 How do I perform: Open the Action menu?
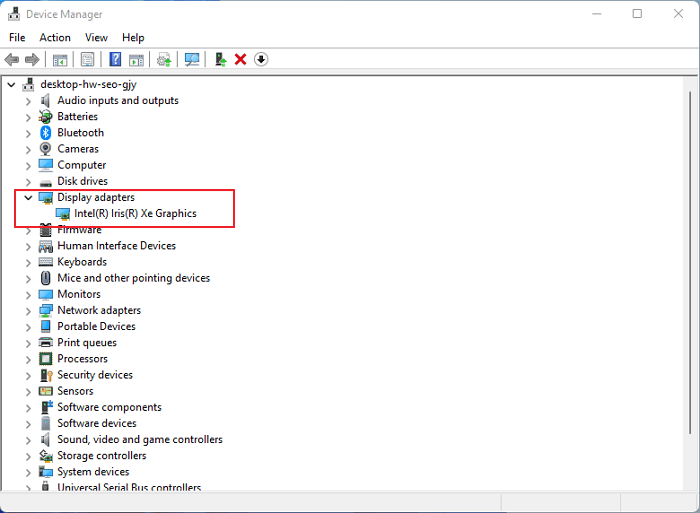(x=55, y=37)
